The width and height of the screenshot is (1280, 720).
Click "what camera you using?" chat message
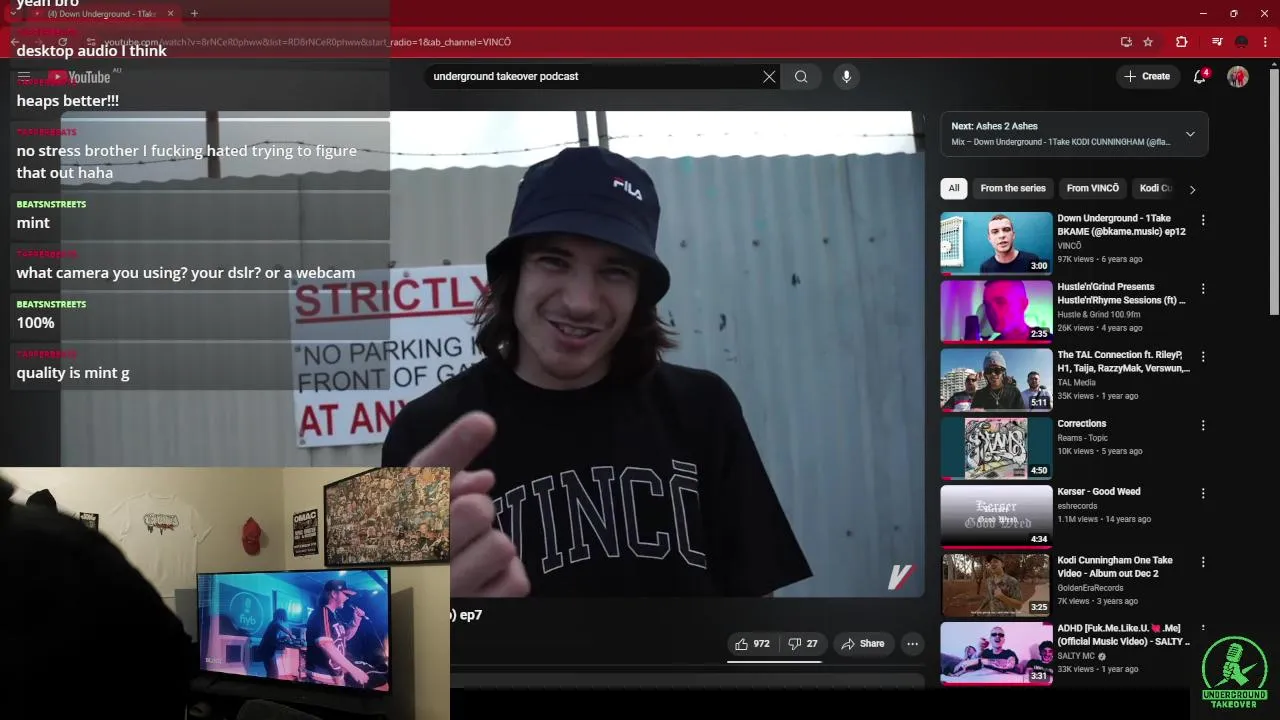[x=186, y=273]
